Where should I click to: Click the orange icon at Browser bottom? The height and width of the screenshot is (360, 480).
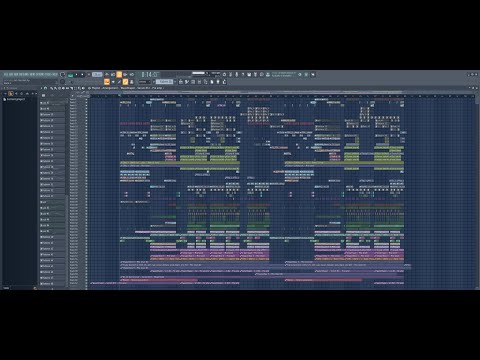pos(35,288)
